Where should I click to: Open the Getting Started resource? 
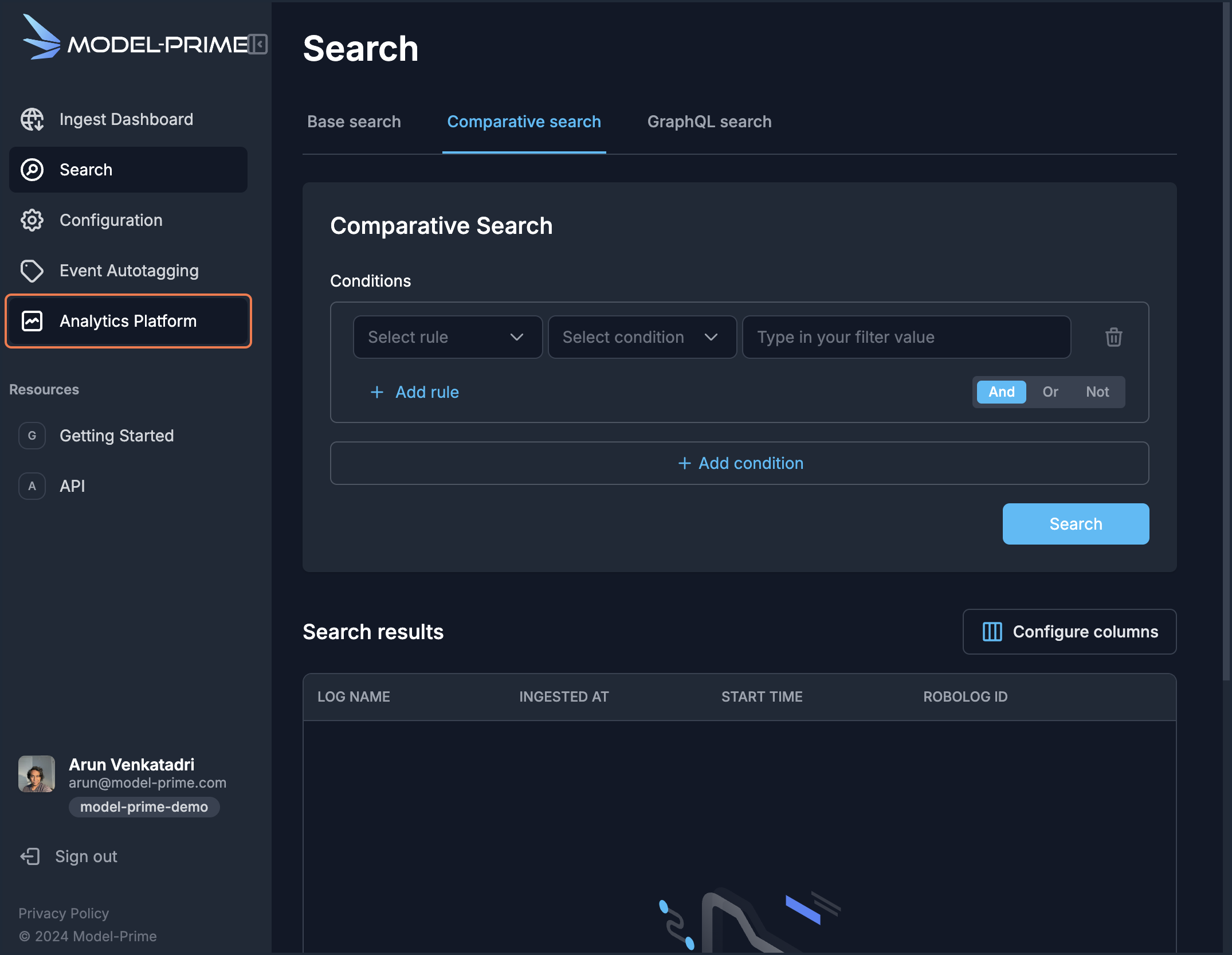tap(128, 436)
